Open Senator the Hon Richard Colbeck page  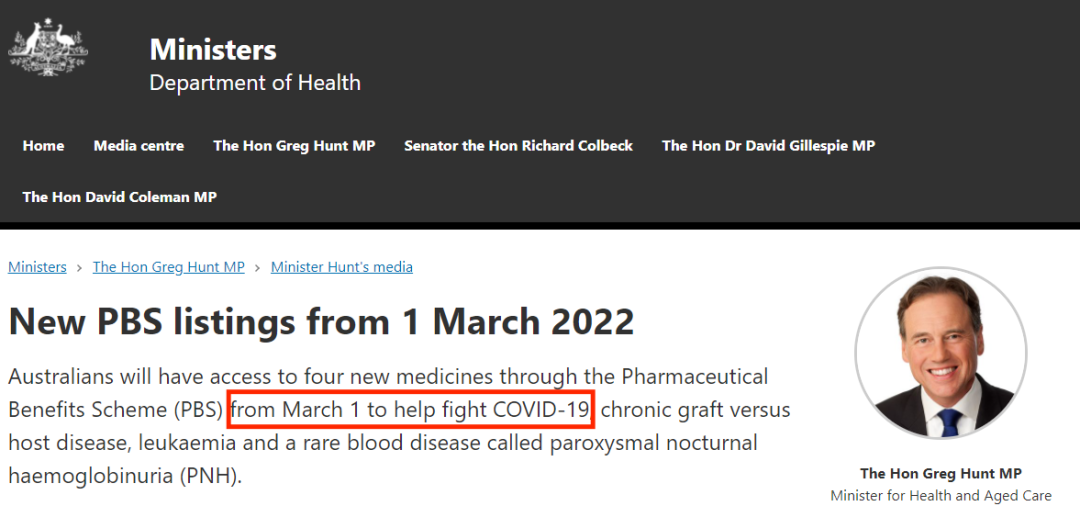click(x=518, y=146)
